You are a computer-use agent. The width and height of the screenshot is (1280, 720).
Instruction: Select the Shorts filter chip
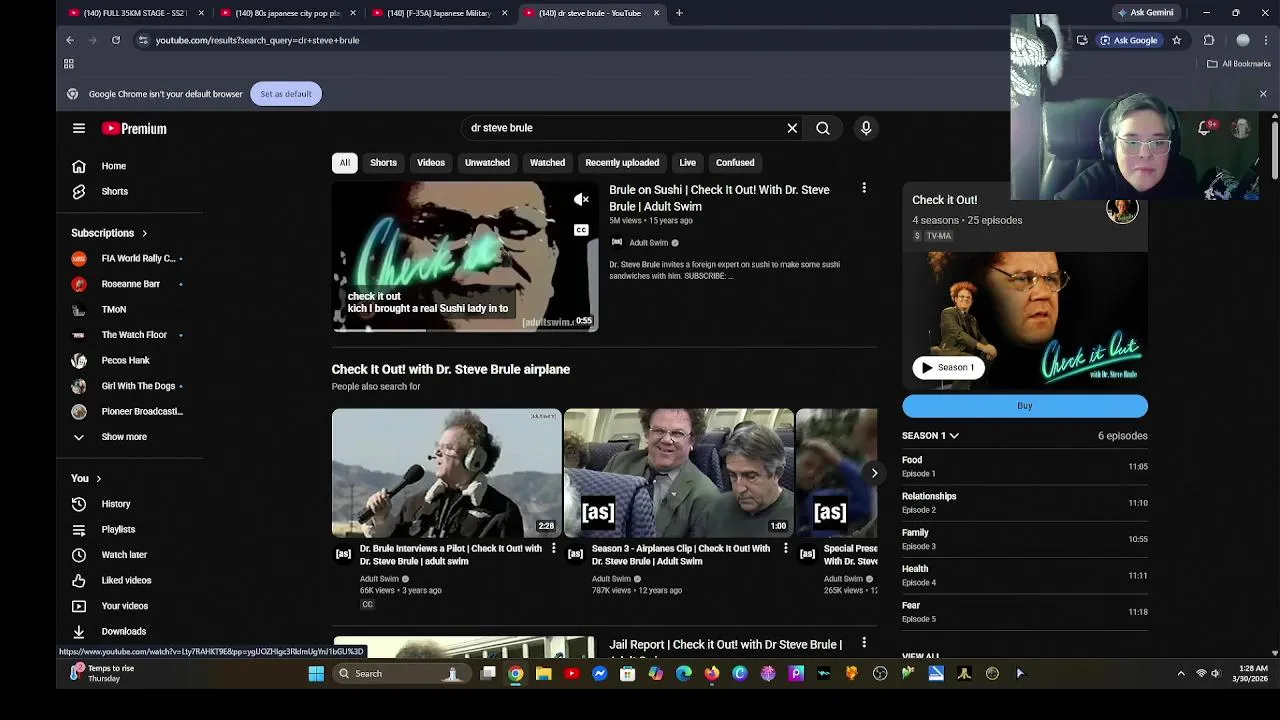point(384,162)
